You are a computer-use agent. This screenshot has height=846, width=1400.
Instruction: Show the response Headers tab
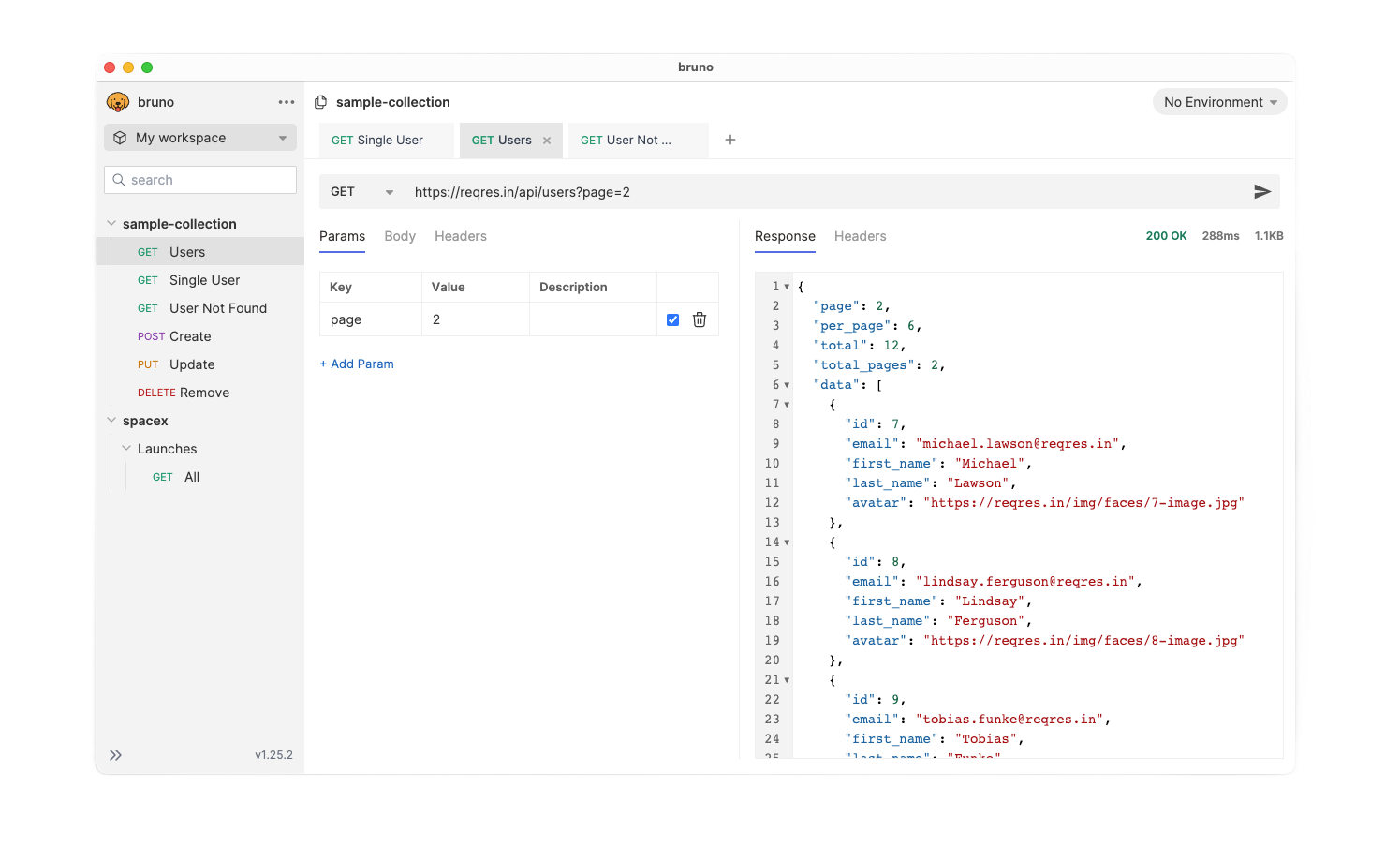(x=860, y=236)
